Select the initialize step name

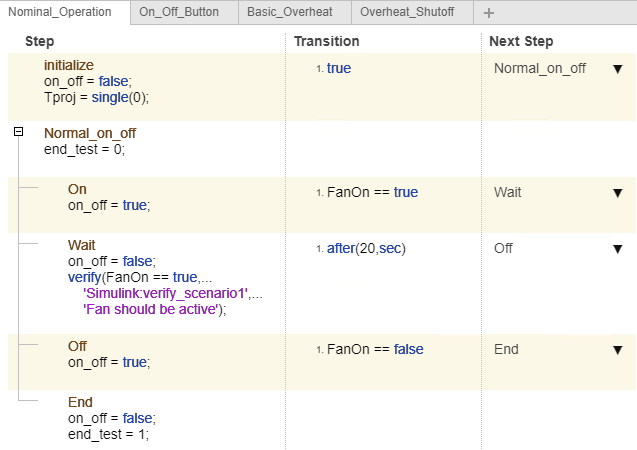click(x=70, y=64)
